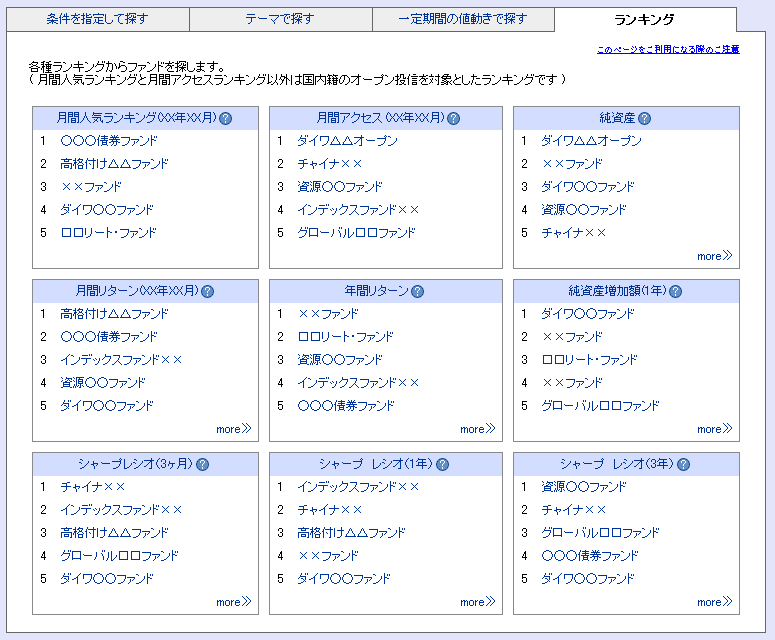Open rank 3 インデックスファンド×× in 月間リターン
The height and width of the screenshot is (640, 775).
(121, 360)
